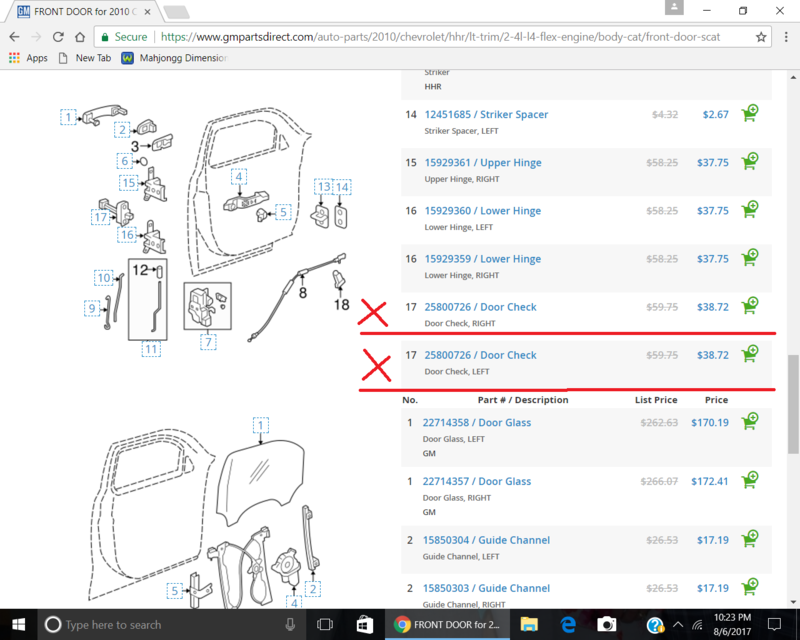Click the Secure site info label
Image resolution: width=800 pixels, height=640 pixels.
(124, 37)
